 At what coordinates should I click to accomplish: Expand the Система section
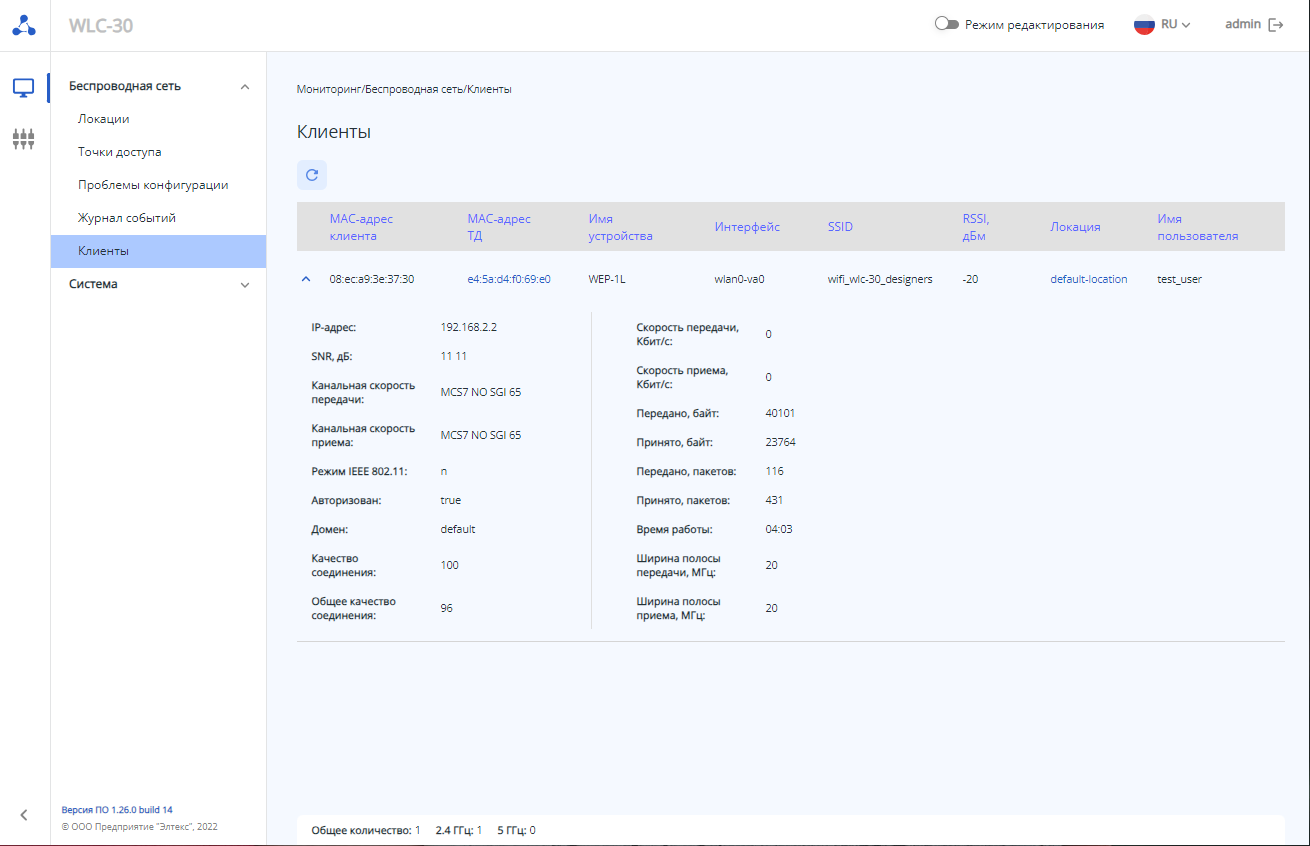click(x=245, y=285)
